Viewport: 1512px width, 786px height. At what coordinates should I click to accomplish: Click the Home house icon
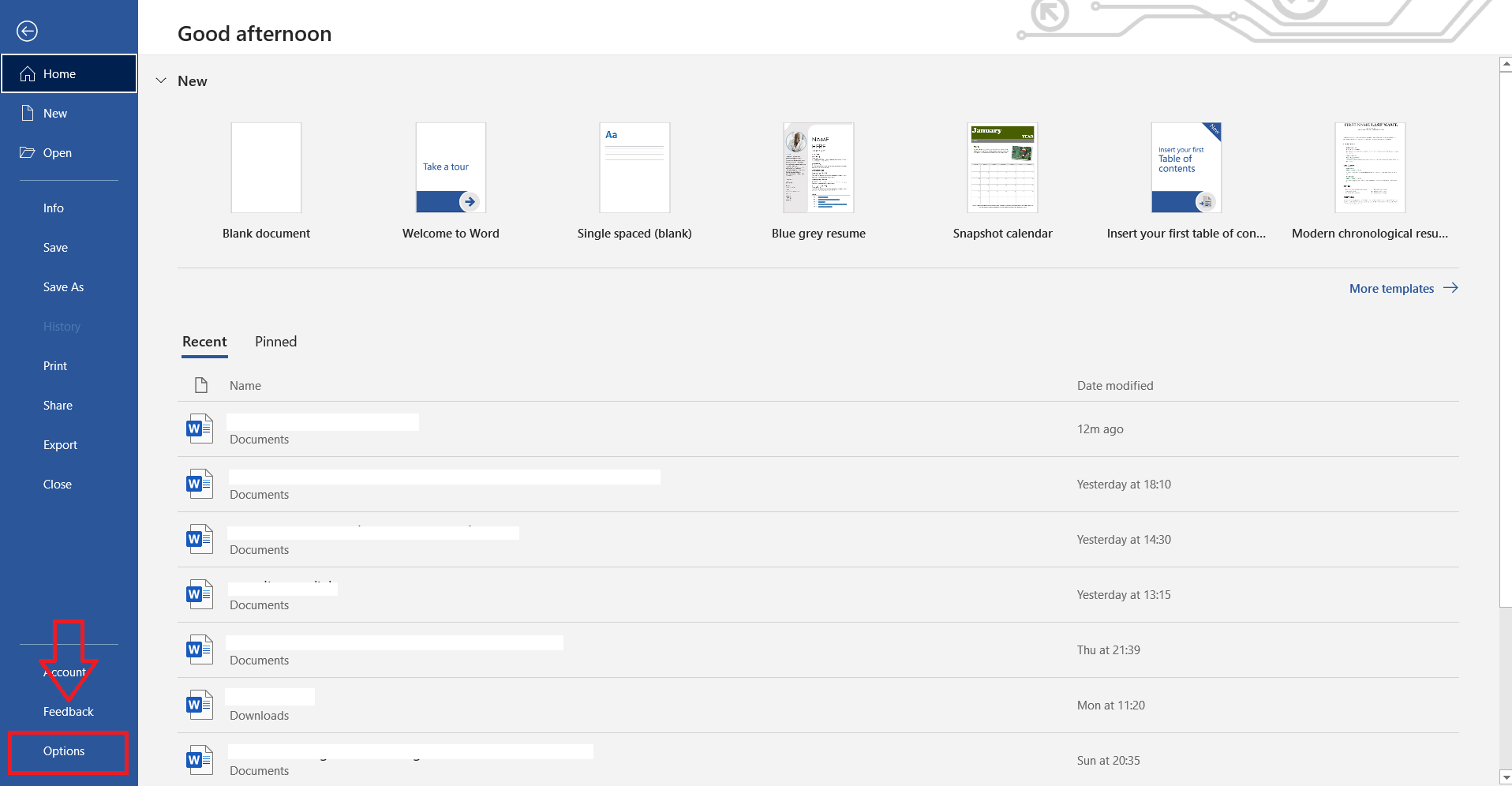pyautogui.click(x=28, y=73)
